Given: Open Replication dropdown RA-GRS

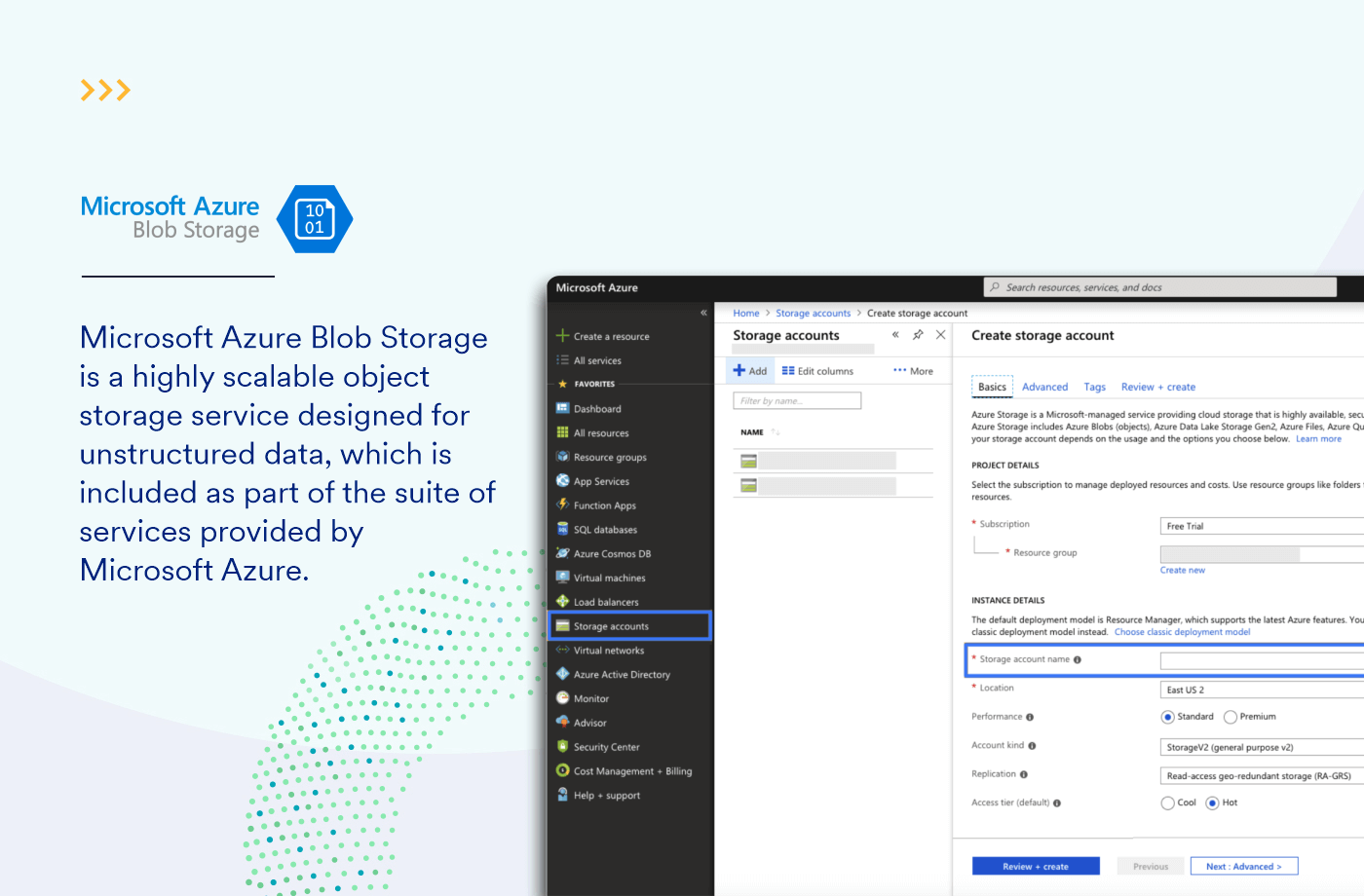Looking at the screenshot, I should coord(1262,775).
